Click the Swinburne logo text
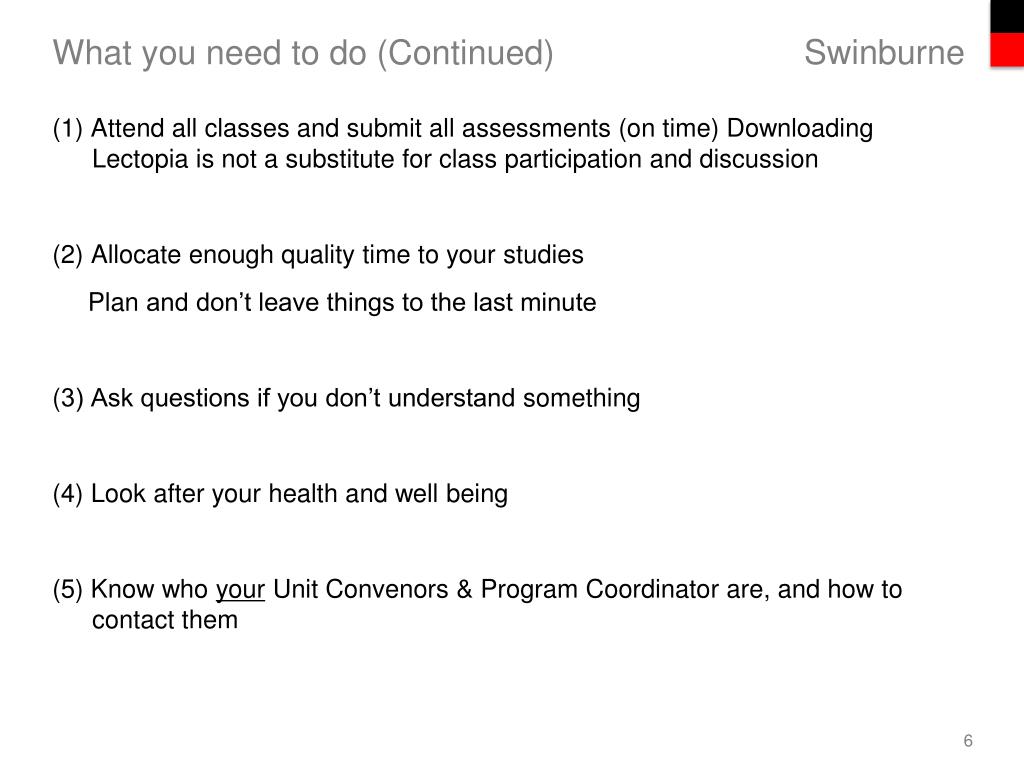Image resolution: width=1024 pixels, height=768 pixels. pyautogui.click(x=884, y=52)
